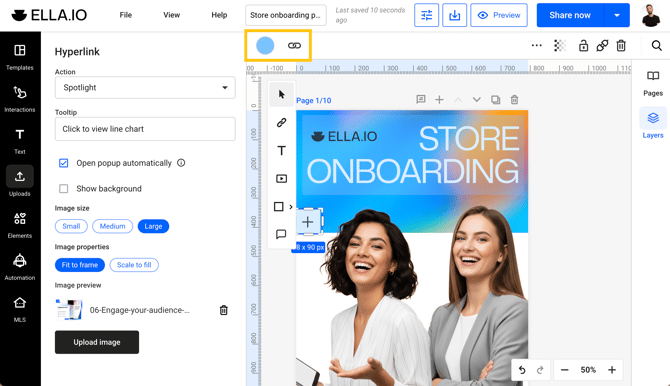The image size is (670, 386).
Task: Click the Tooltip text field
Action: (x=145, y=129)
